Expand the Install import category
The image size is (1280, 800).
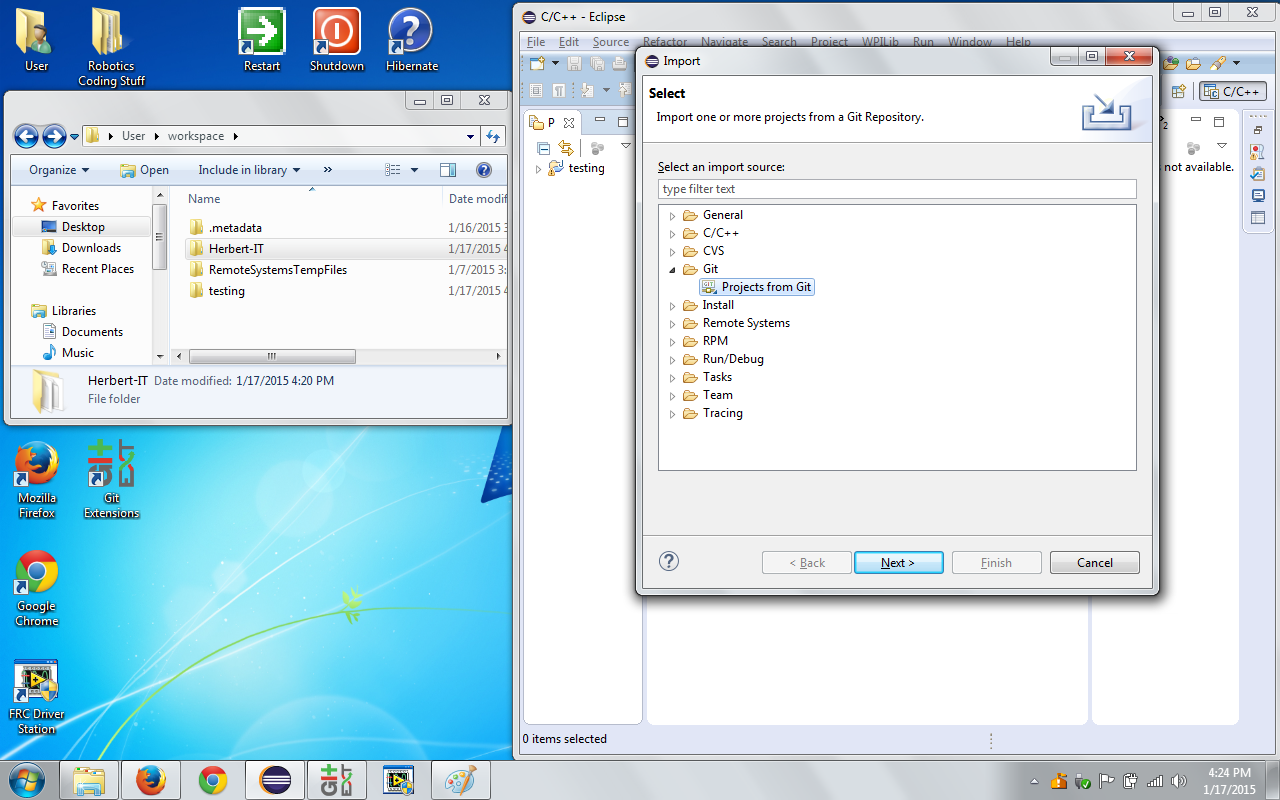tap(672, 305)
